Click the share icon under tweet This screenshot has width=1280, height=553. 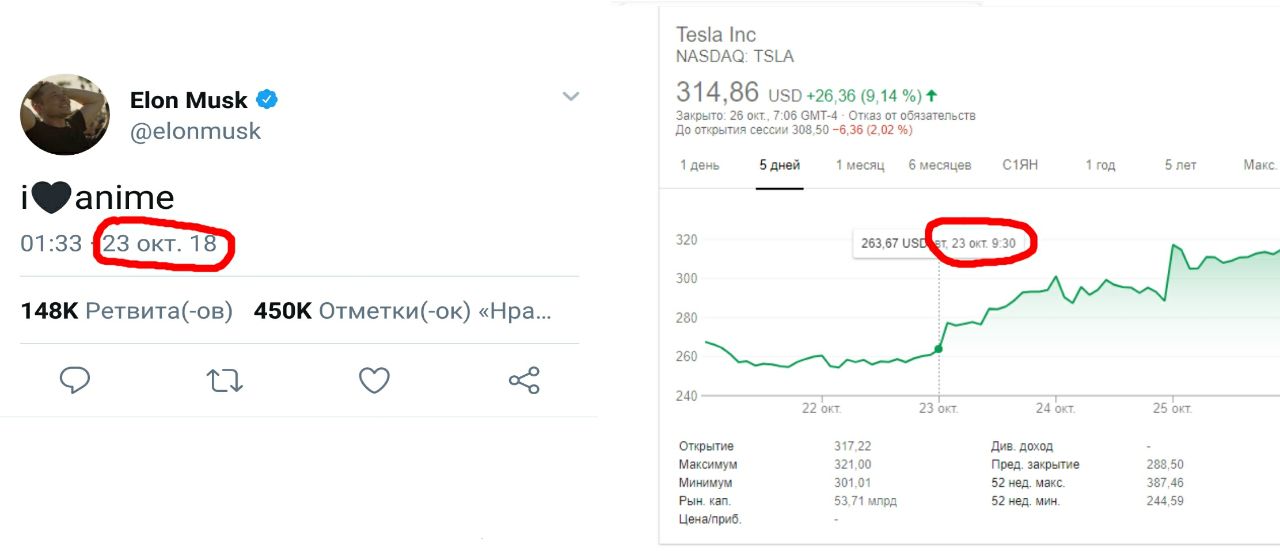pyautogui.click(x=524, y=380)
